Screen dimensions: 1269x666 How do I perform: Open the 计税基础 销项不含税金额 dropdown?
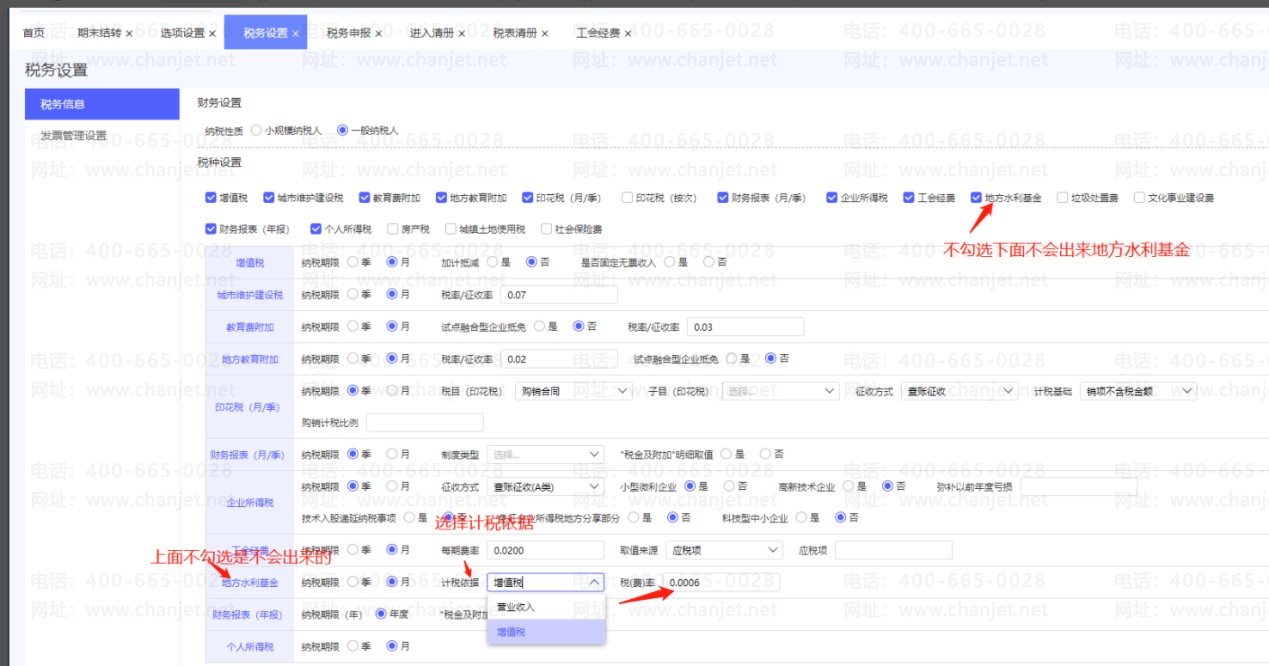1141,391
